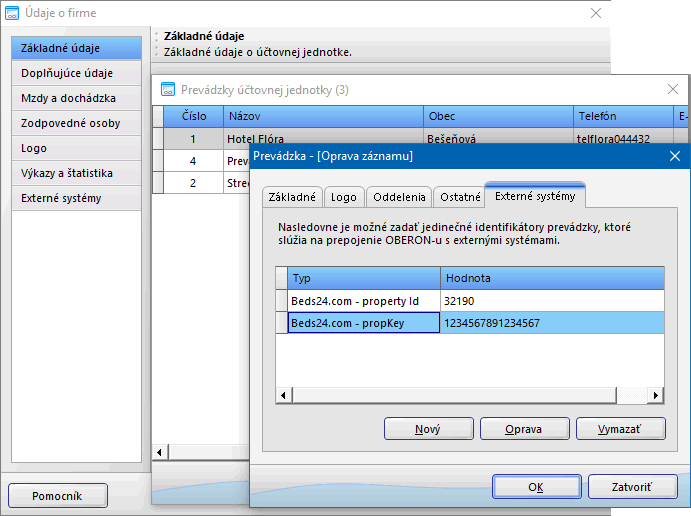Viewport: 691px width, 516px height.
Task: Switch to the Základné tab
Action: 292,197
